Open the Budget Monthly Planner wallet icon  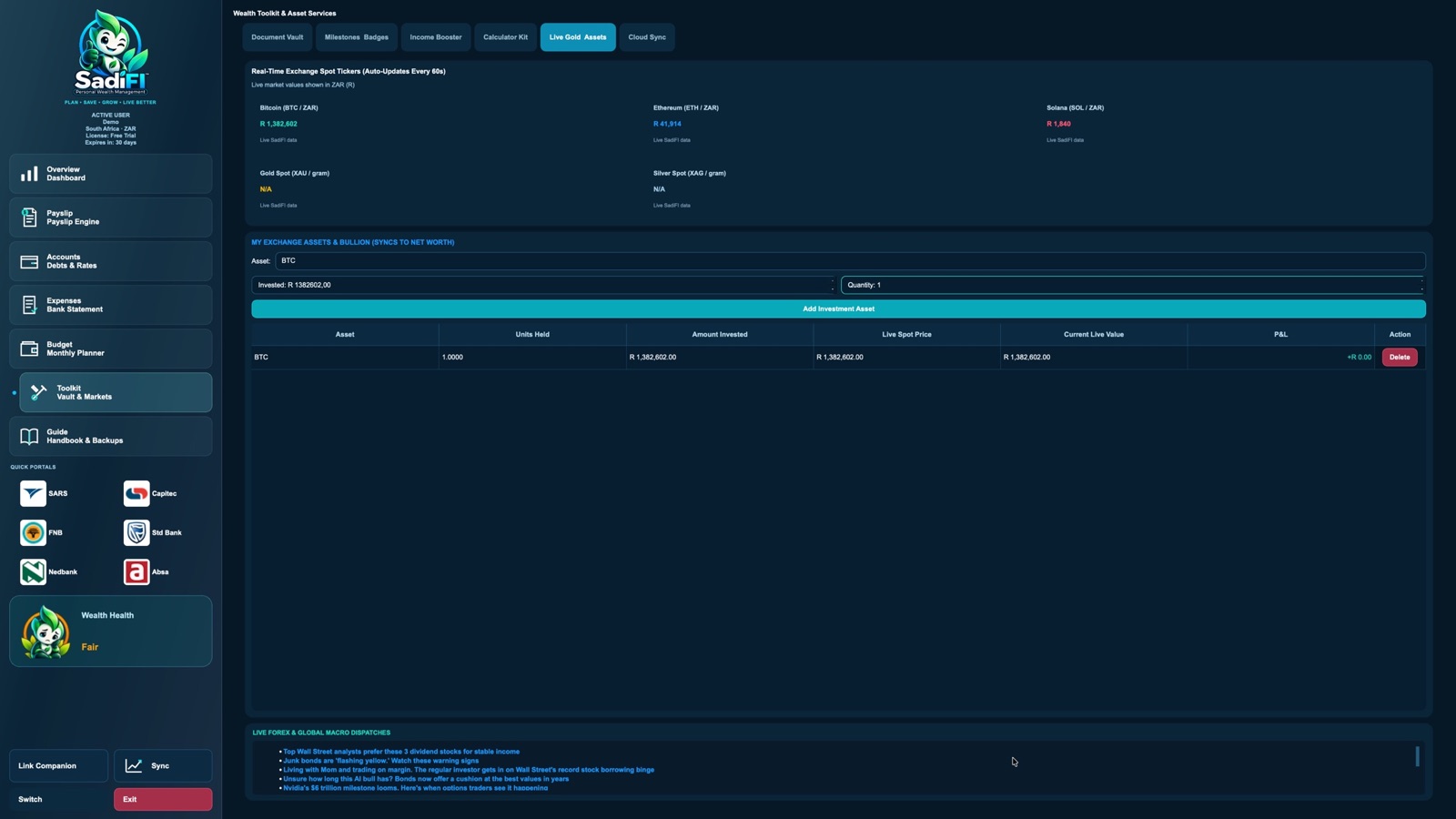tap(29, 349)
